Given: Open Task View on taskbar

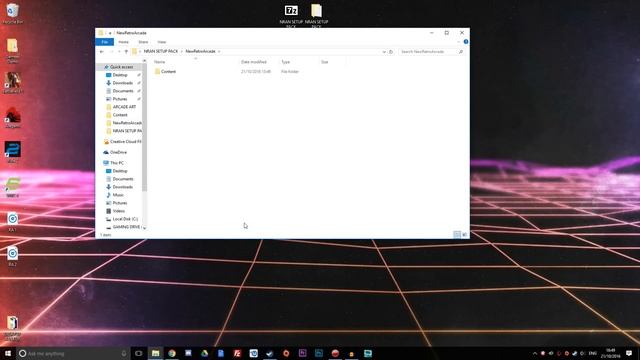Looking at the screenshot, I should pyautogui.click(x=139, y=353).
